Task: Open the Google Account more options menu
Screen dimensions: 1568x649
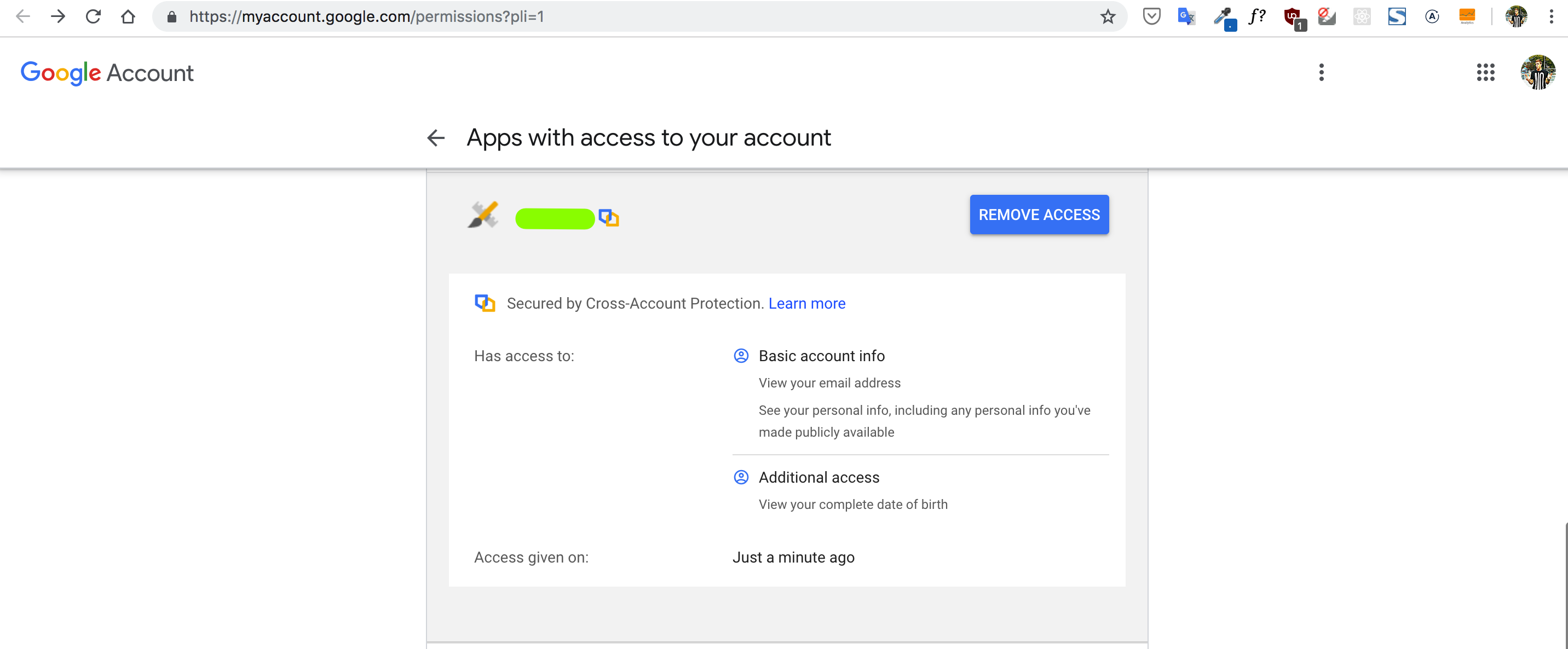Action: [x=1321, y=72]
